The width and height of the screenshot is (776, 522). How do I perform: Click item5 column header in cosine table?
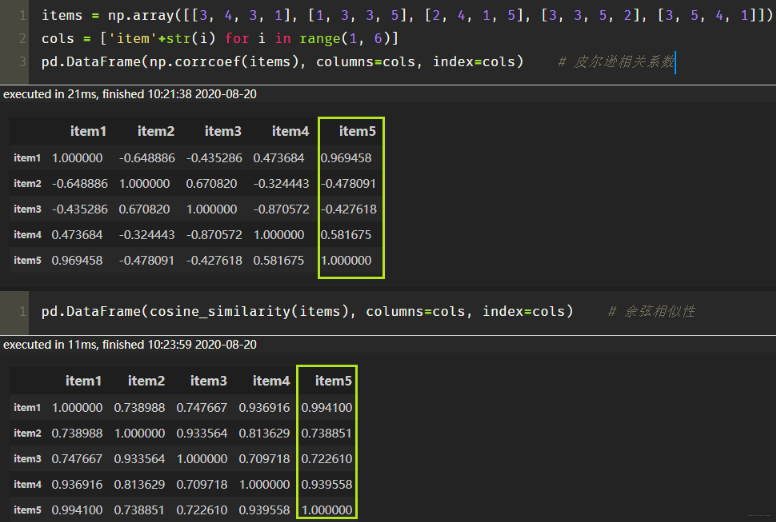click(334, 380)
